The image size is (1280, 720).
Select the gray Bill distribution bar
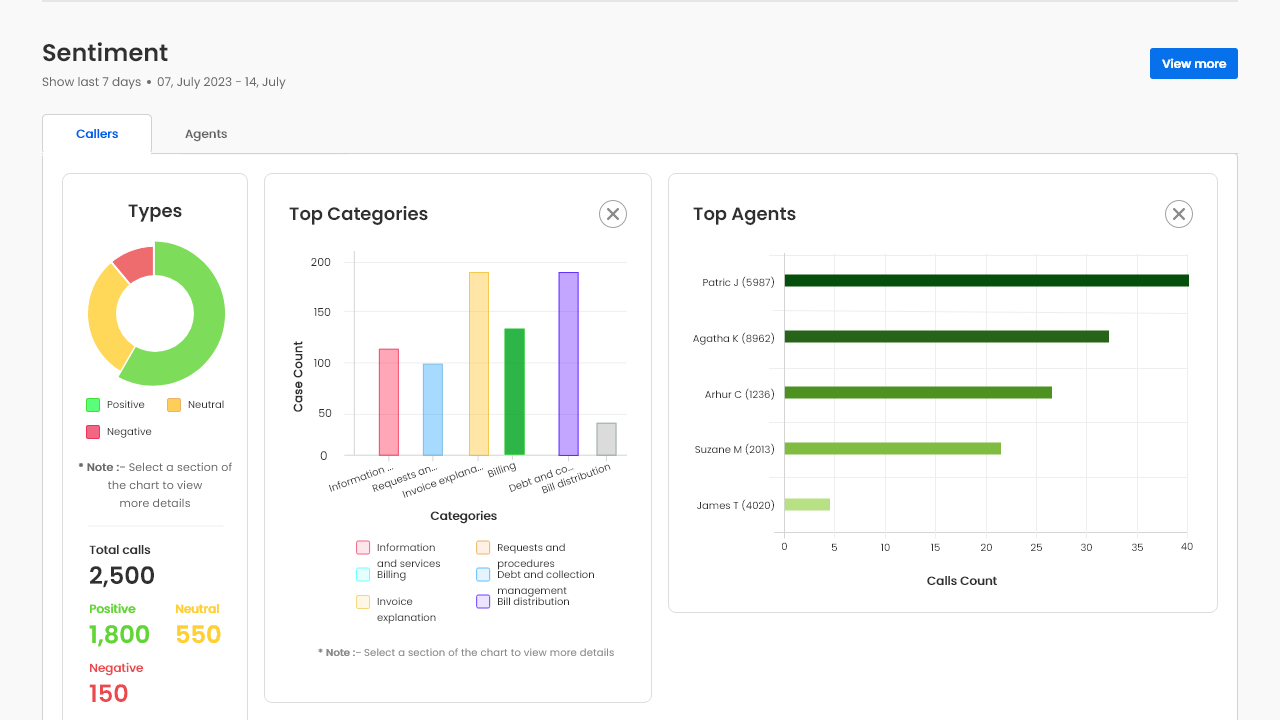pos(606,439)
